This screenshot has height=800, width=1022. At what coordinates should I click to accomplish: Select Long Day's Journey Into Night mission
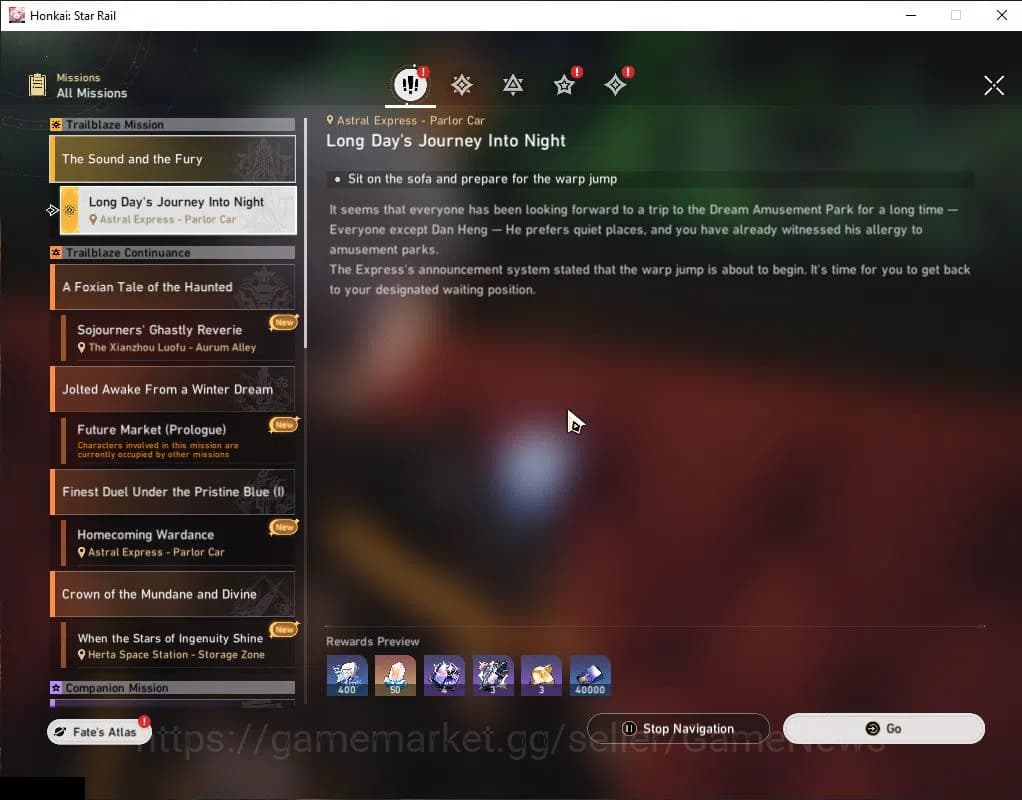click(178, 210)
